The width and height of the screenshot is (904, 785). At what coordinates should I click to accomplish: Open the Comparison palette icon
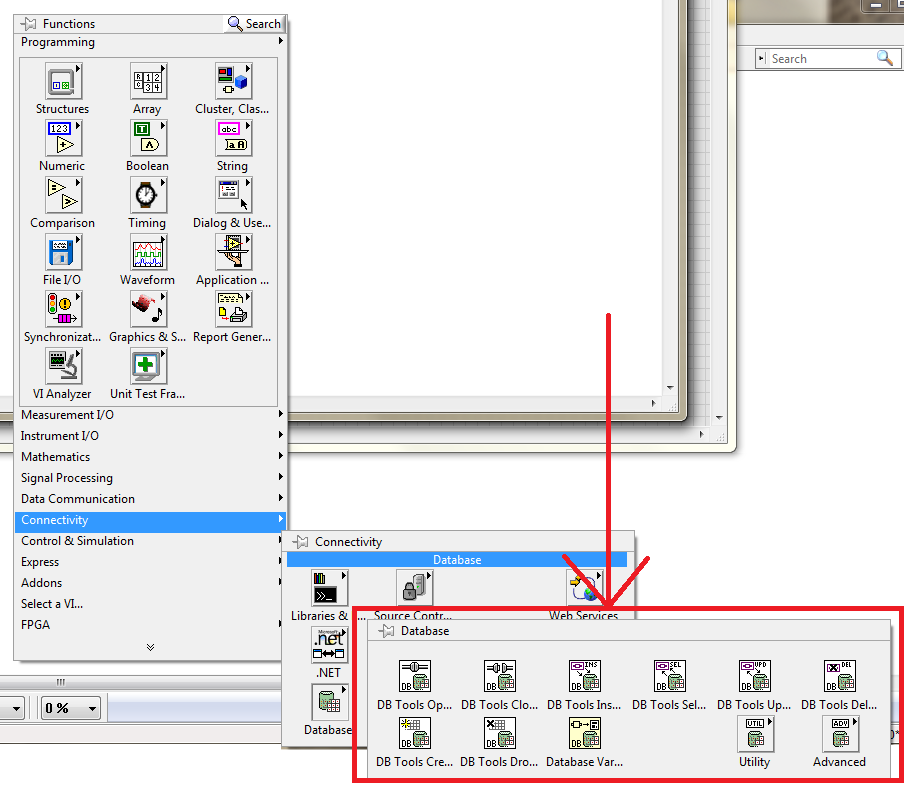coord(63,195)
